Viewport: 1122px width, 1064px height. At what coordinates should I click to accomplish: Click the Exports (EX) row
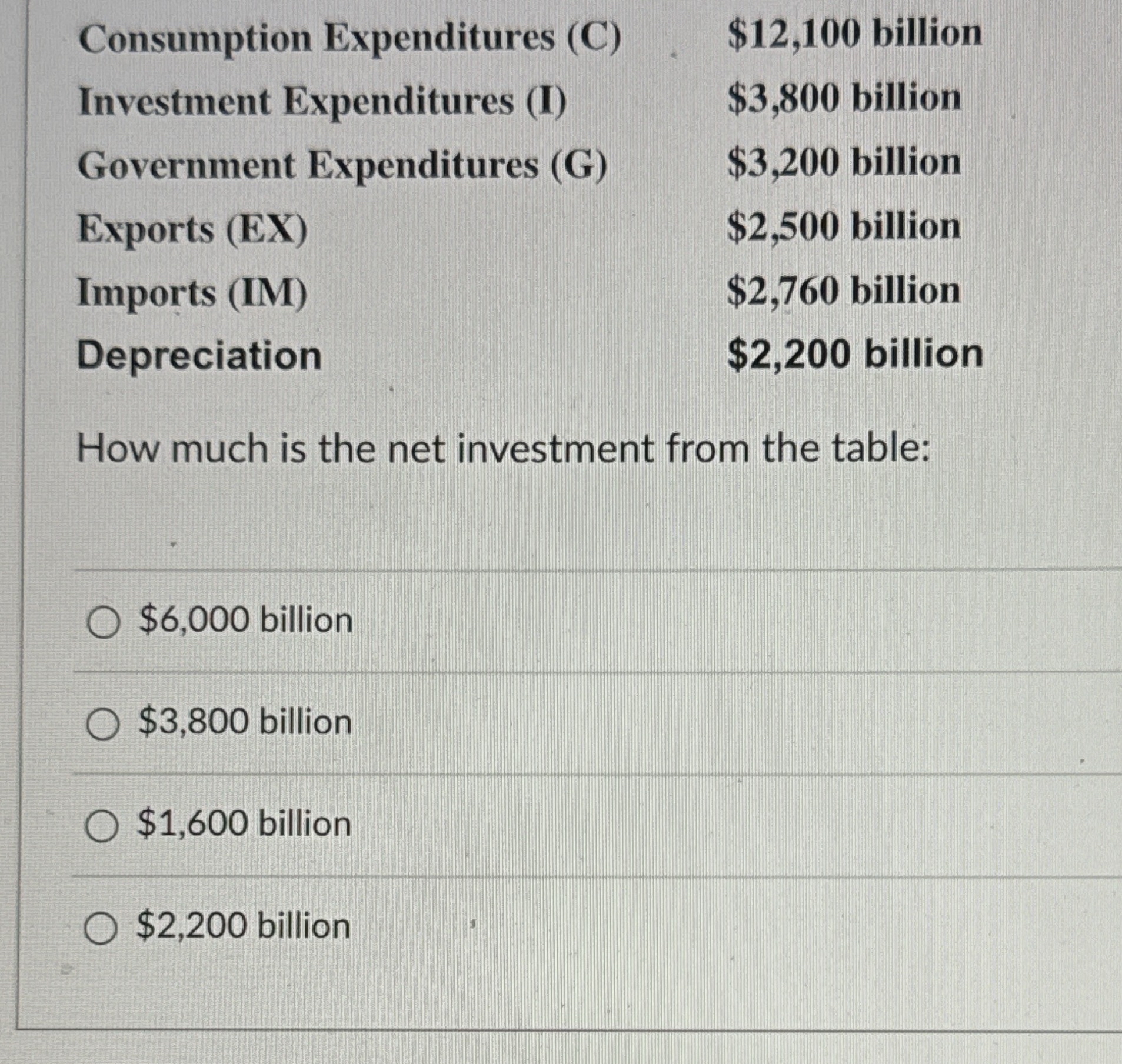point(192,229)
